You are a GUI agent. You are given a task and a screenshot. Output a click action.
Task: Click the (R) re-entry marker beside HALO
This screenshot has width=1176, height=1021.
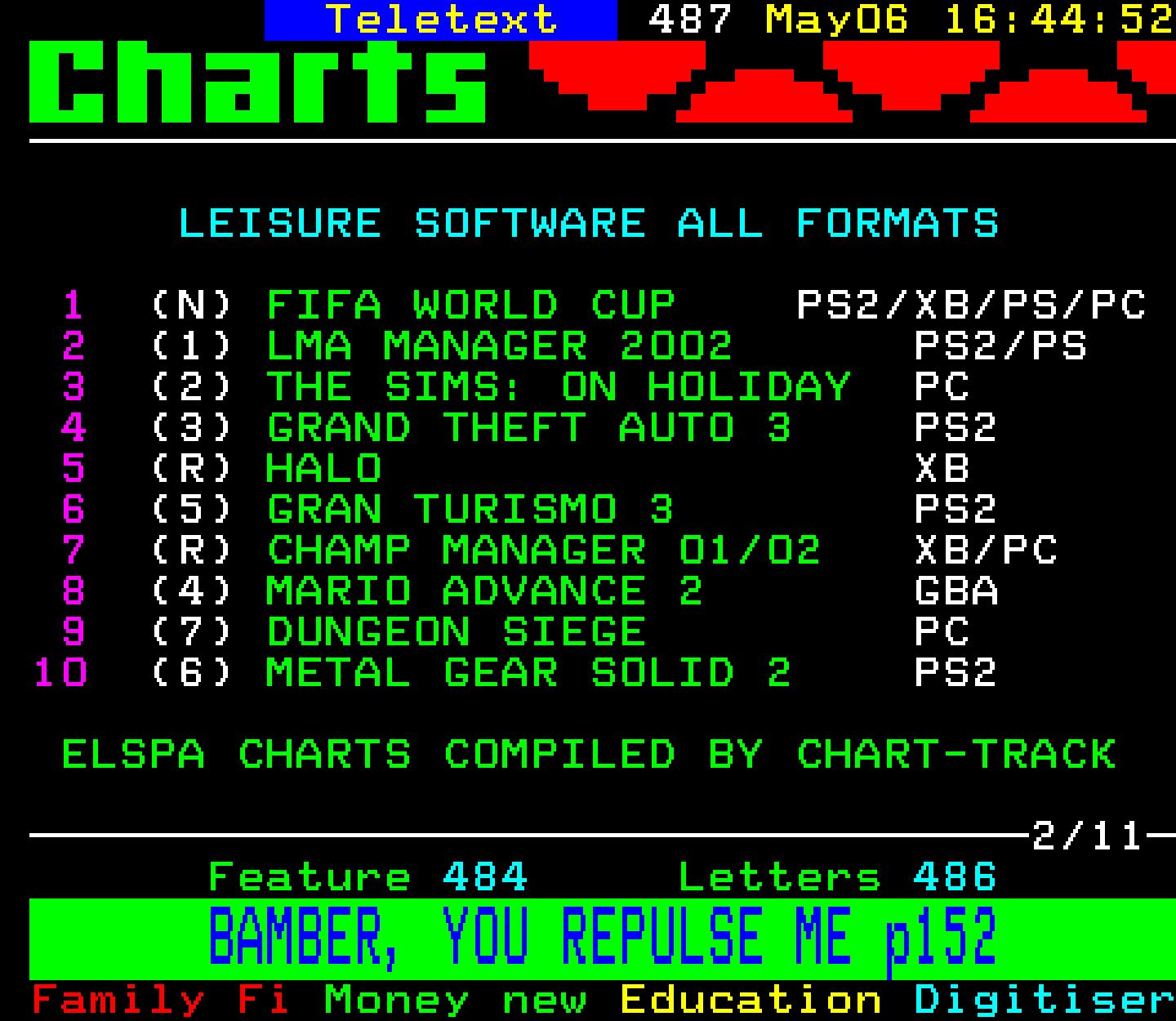tap(192, 469)
